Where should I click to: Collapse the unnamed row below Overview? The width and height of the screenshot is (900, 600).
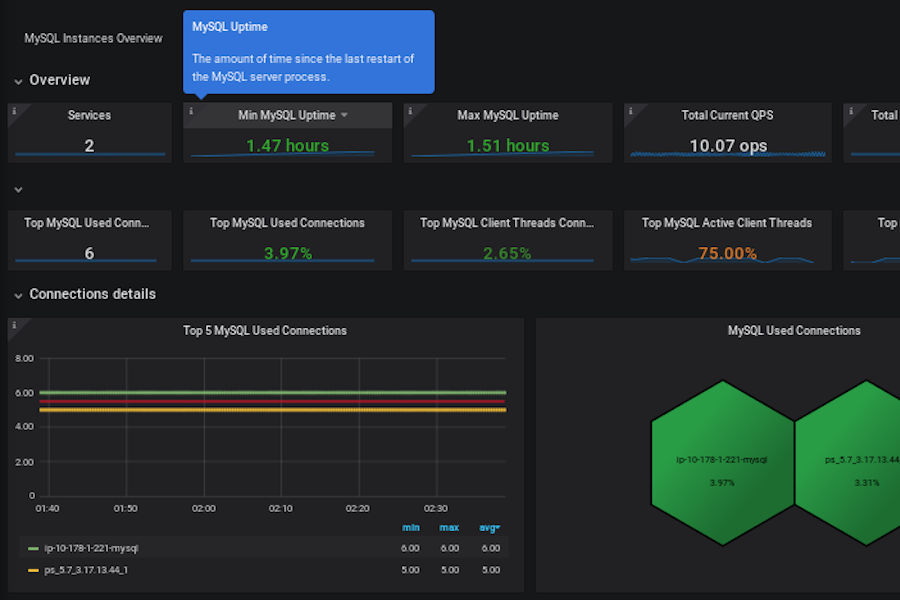(18, 189)
